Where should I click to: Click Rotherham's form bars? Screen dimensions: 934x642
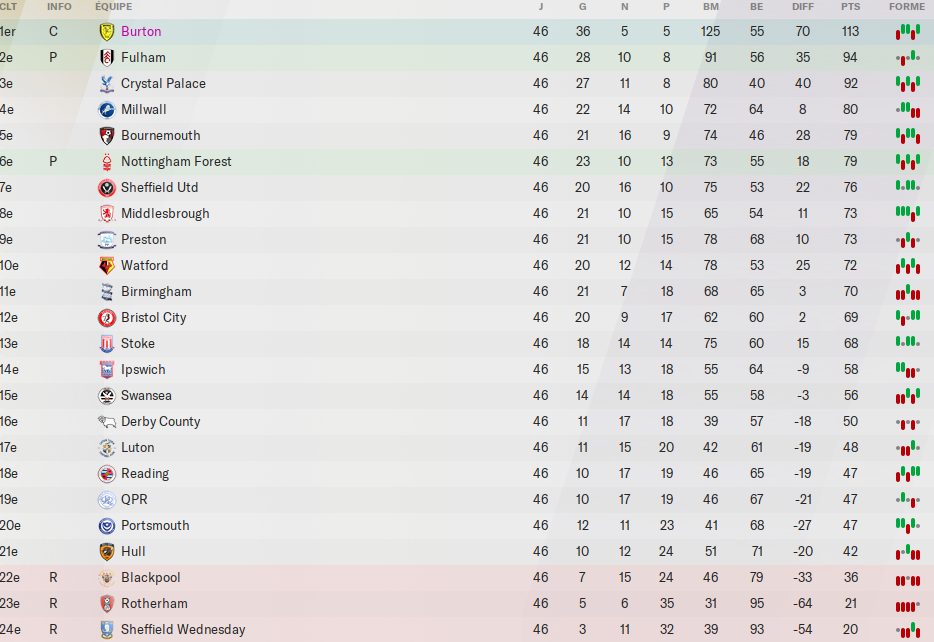click(907, 603)
